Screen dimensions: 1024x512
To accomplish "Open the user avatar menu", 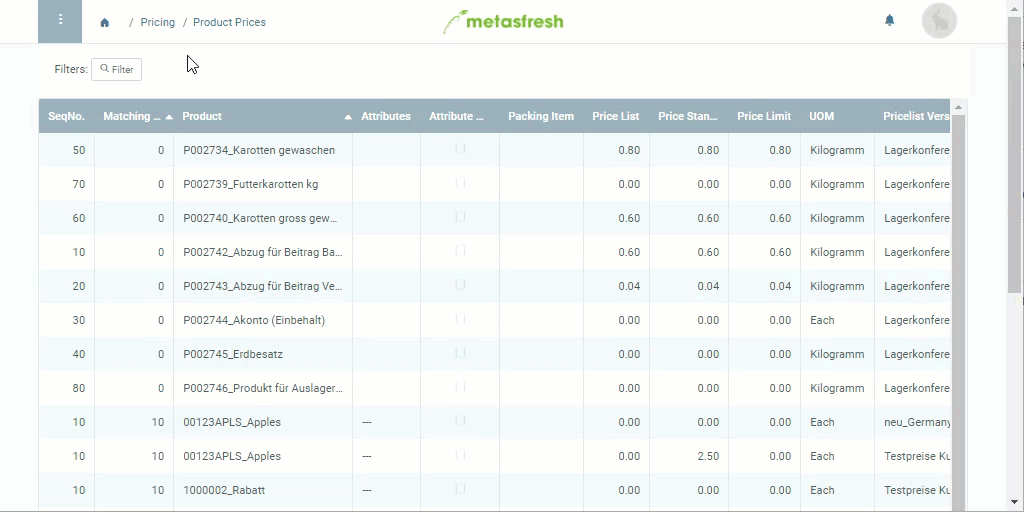I will pos(939,21).
